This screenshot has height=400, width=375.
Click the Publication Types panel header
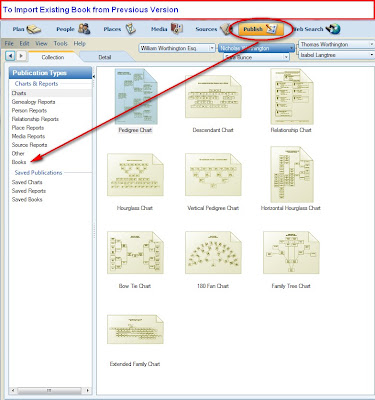[51, 73]
